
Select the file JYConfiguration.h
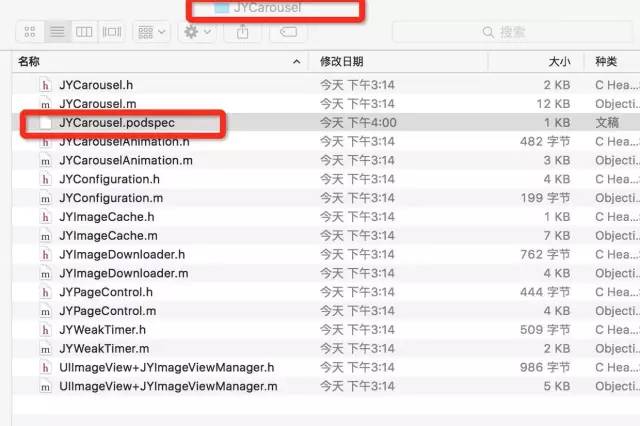[x=109, y=179]
